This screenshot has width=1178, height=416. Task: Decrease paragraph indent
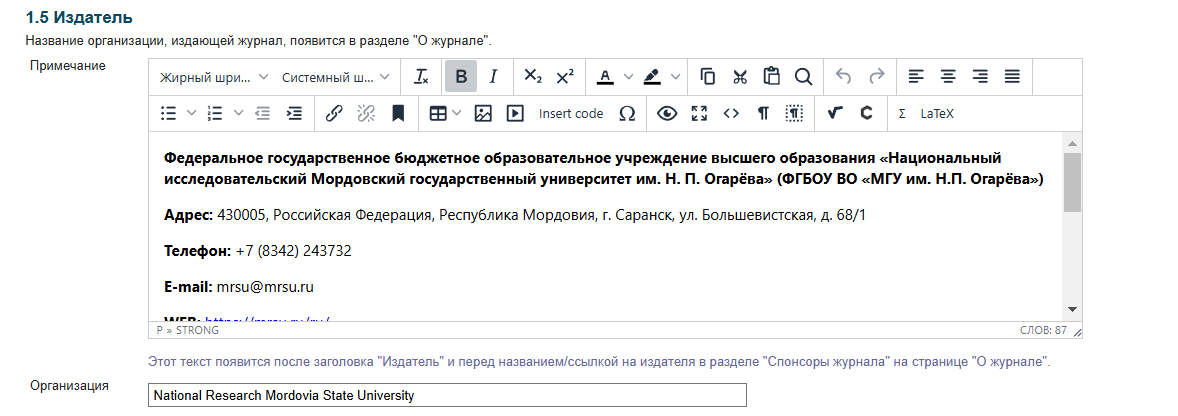point(262,113)
